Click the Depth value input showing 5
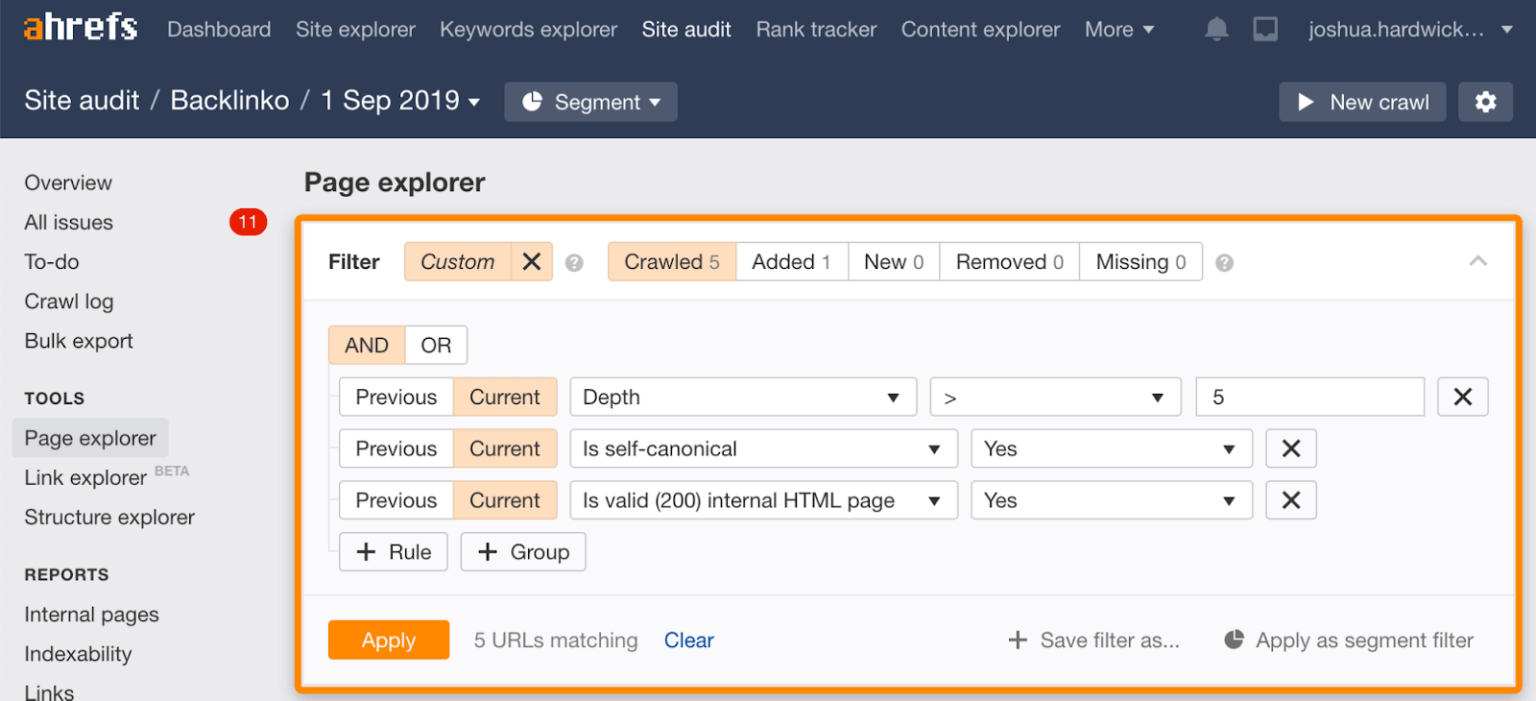The height and width of the screenshot is (701, 1536). (x=1310, y=396)
